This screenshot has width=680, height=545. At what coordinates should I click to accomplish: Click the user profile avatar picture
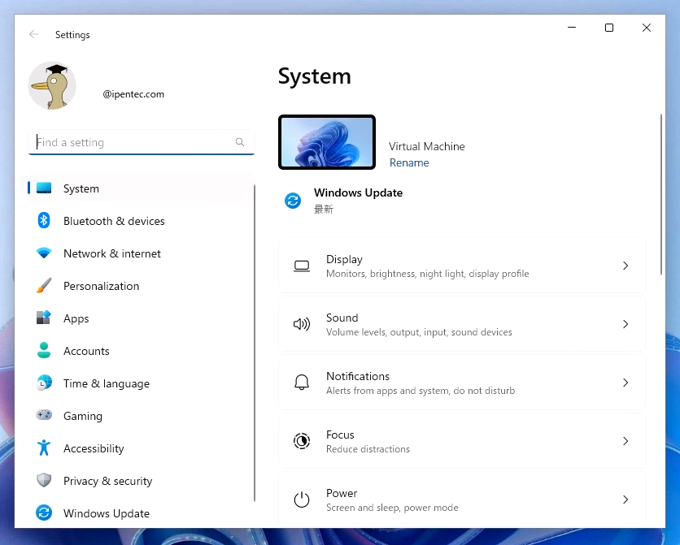52,85
